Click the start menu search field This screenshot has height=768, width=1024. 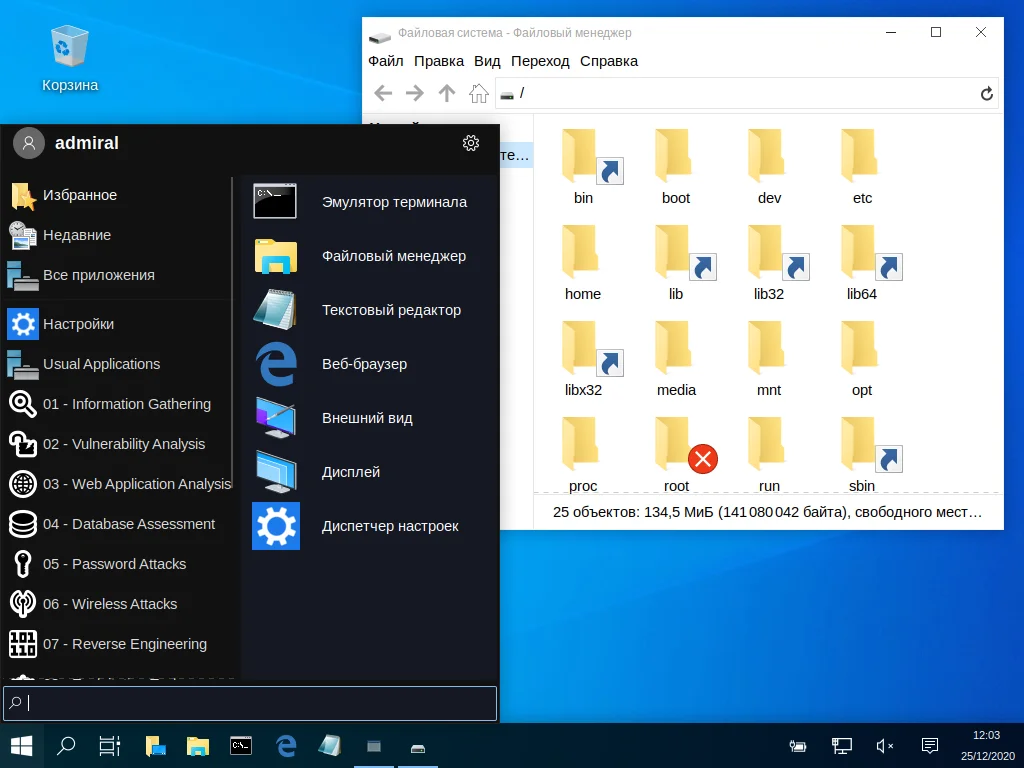[249, 703]
